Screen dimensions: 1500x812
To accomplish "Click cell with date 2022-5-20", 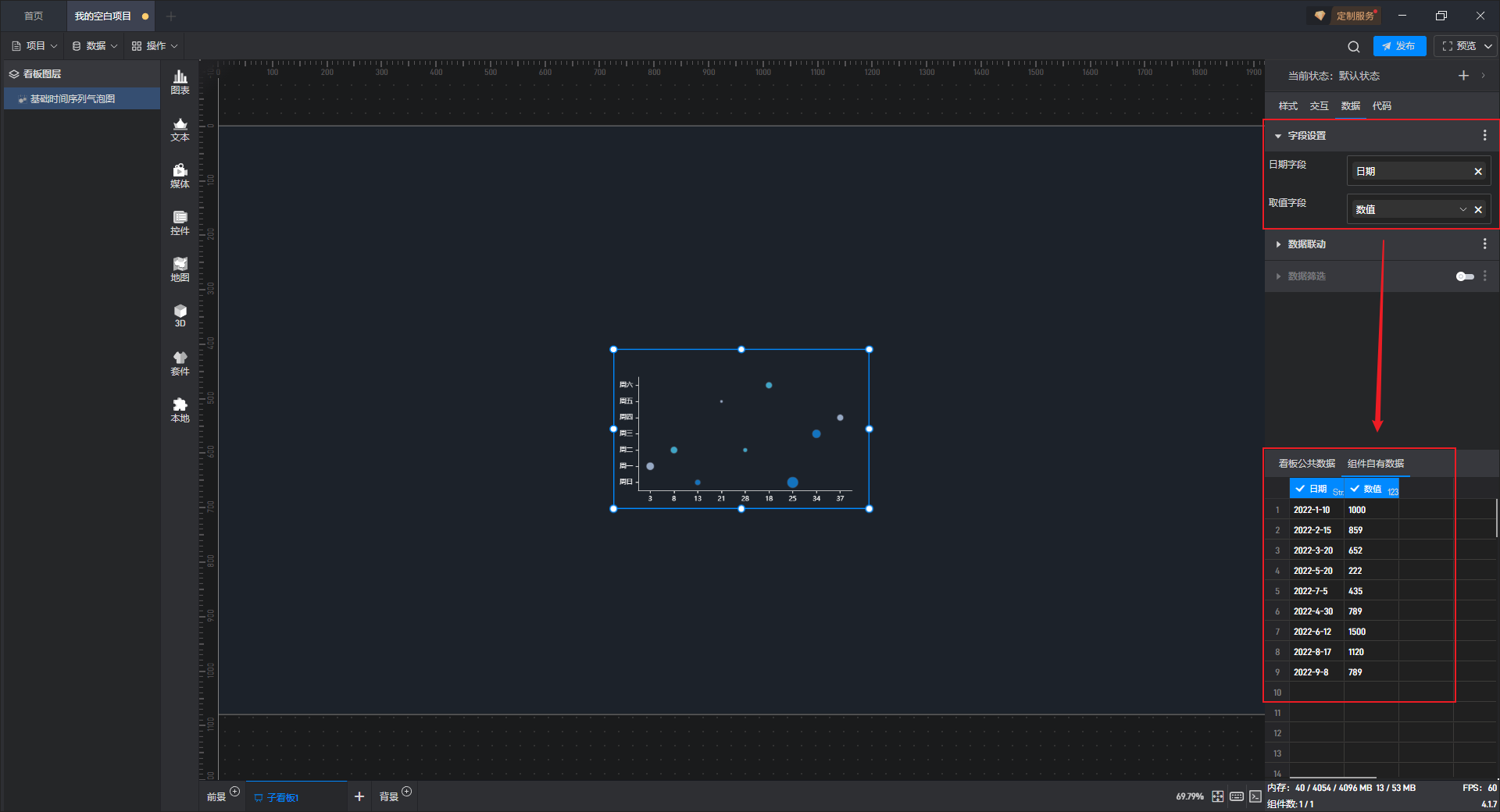I will click(1316, 571).
